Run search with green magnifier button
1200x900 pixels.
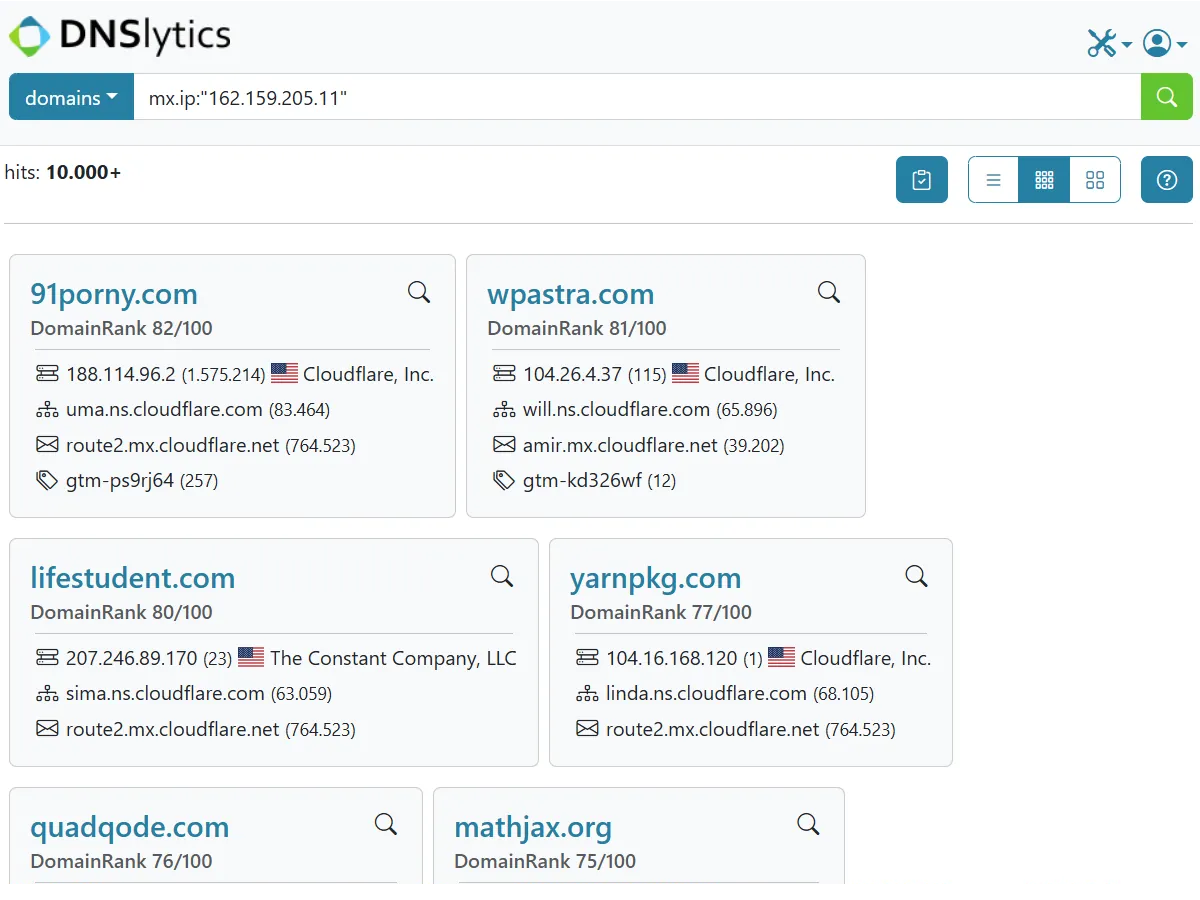pos(1166,97)
